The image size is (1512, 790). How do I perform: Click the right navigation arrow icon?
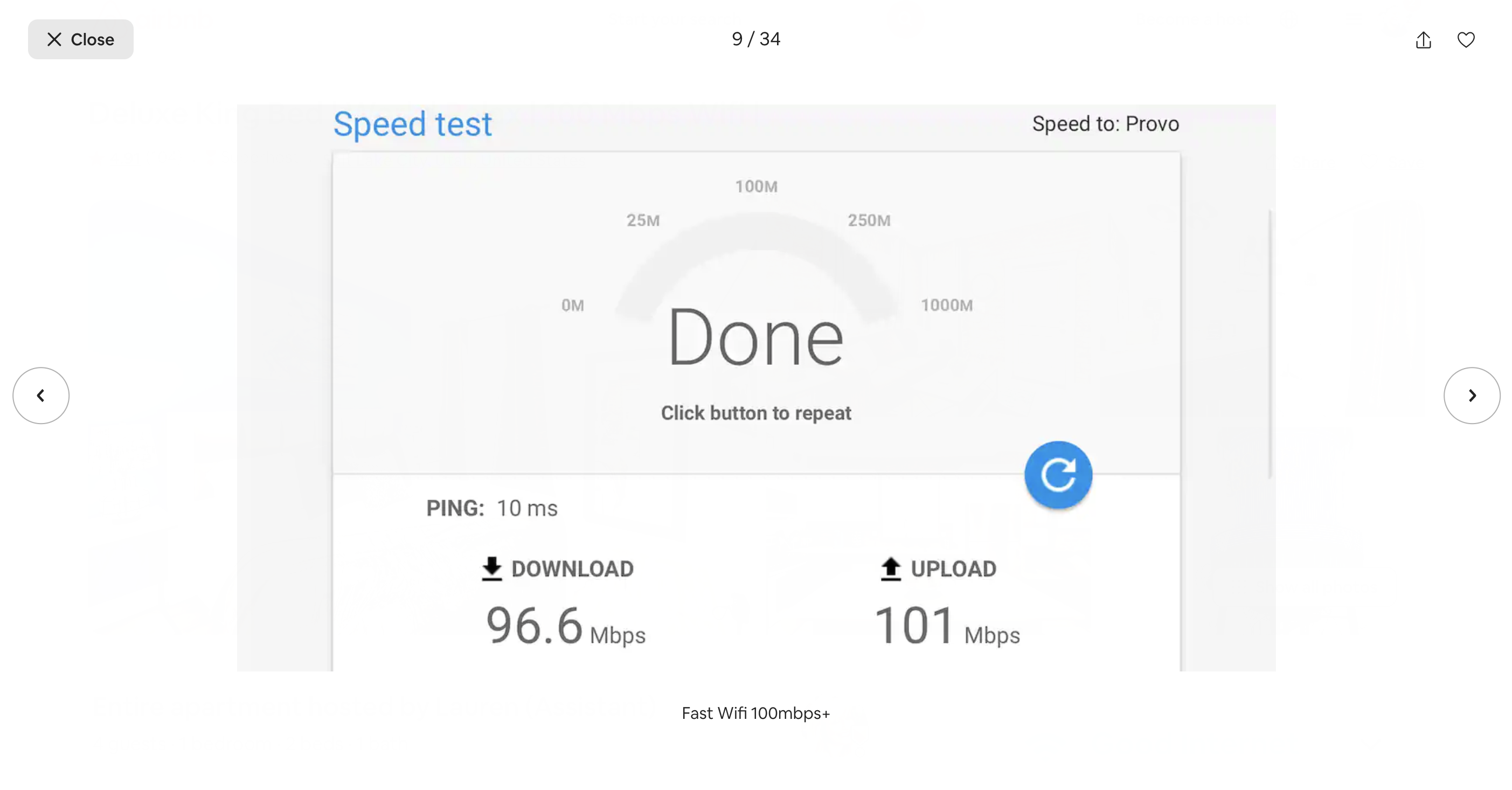[1471, 395]
